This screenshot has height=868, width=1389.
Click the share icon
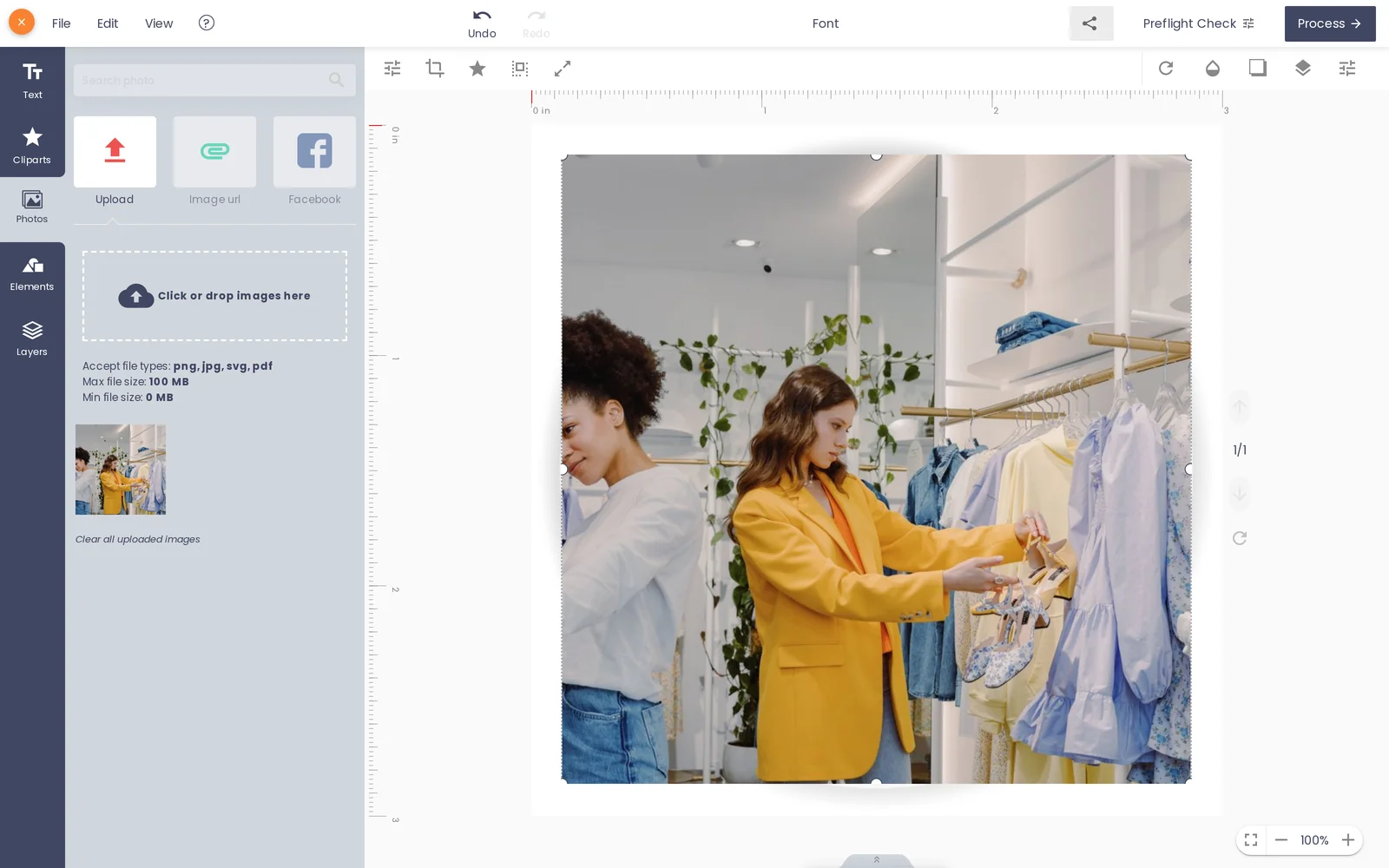point(1090,23)
